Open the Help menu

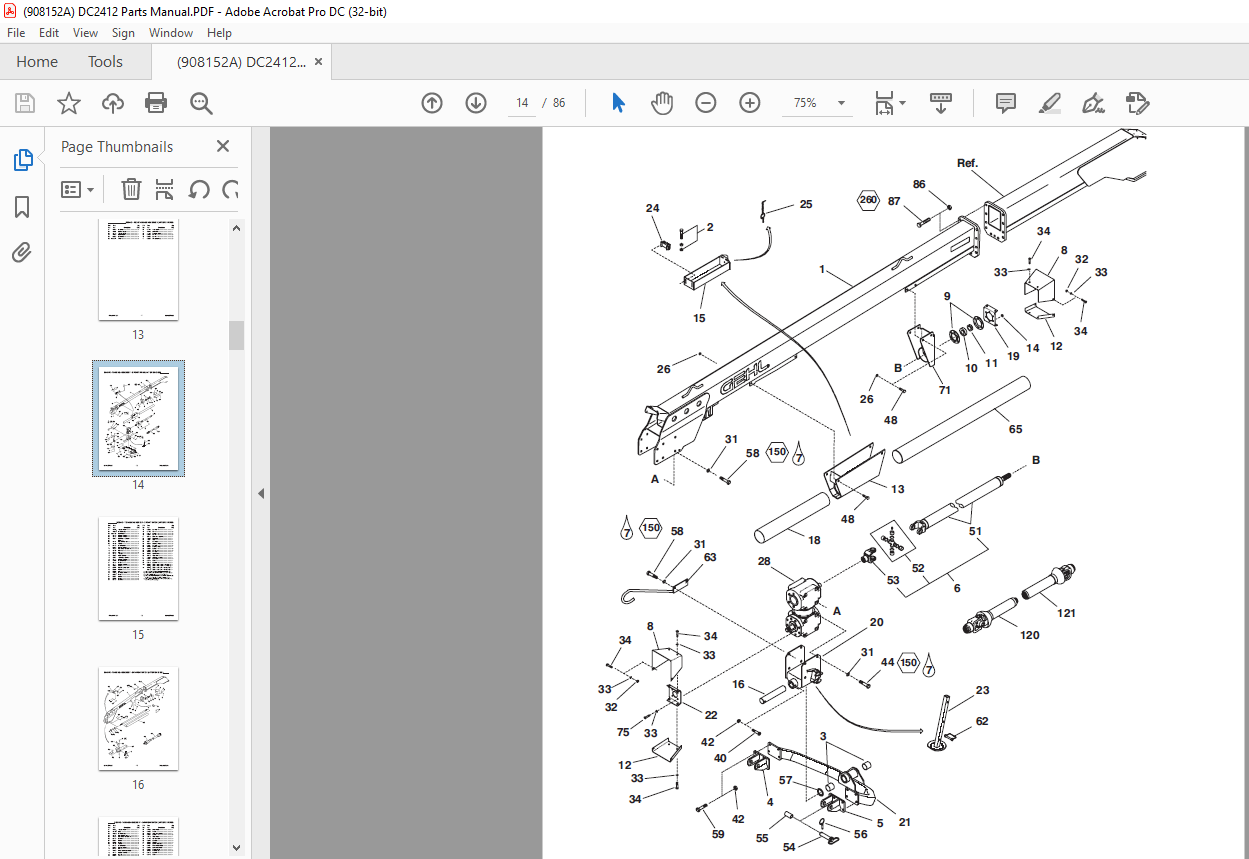pos(219,33)
